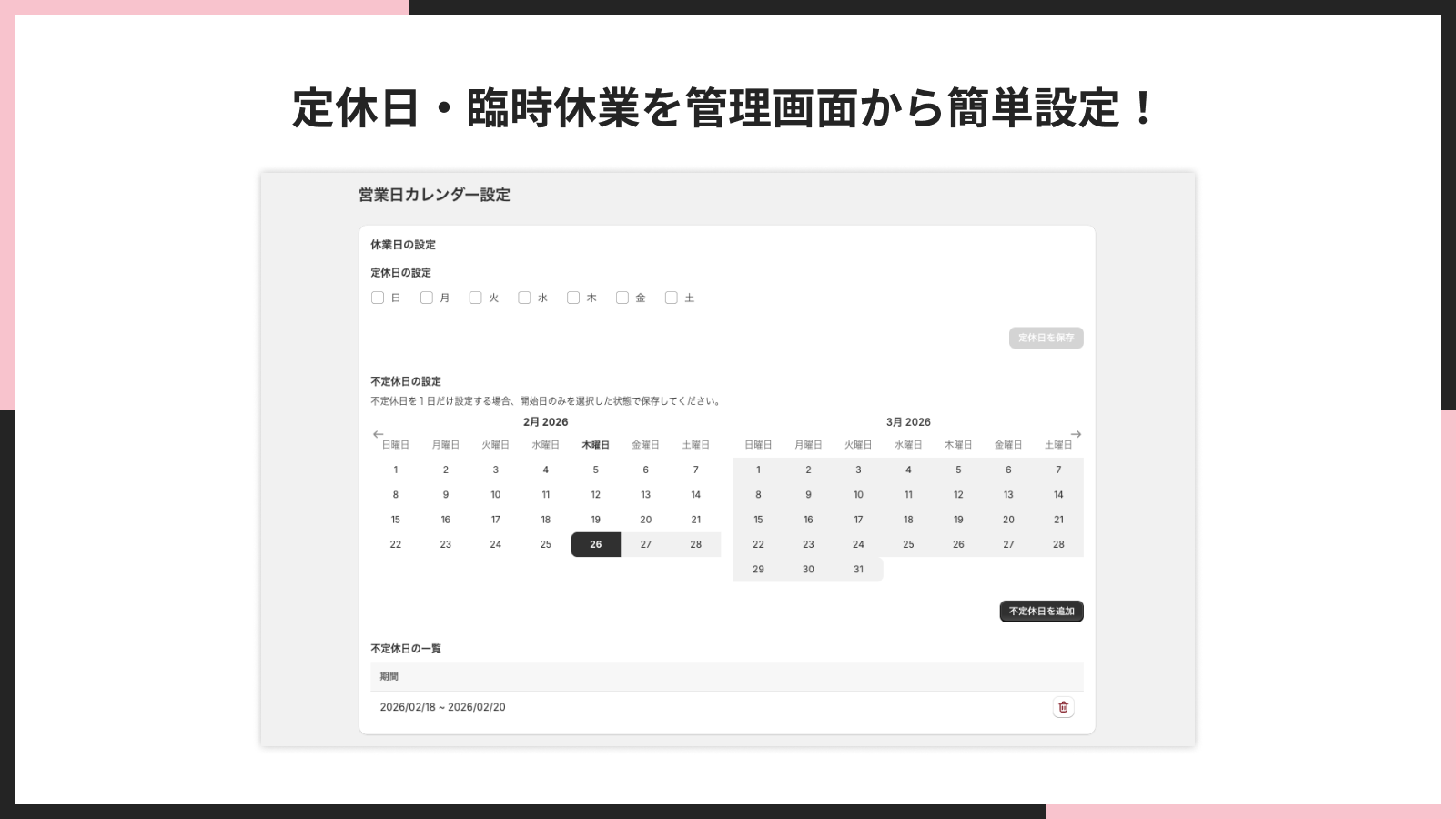Click the 定休日を保存 button
This screenshot has height=819, width=1456.
[x=1046, y=338]
